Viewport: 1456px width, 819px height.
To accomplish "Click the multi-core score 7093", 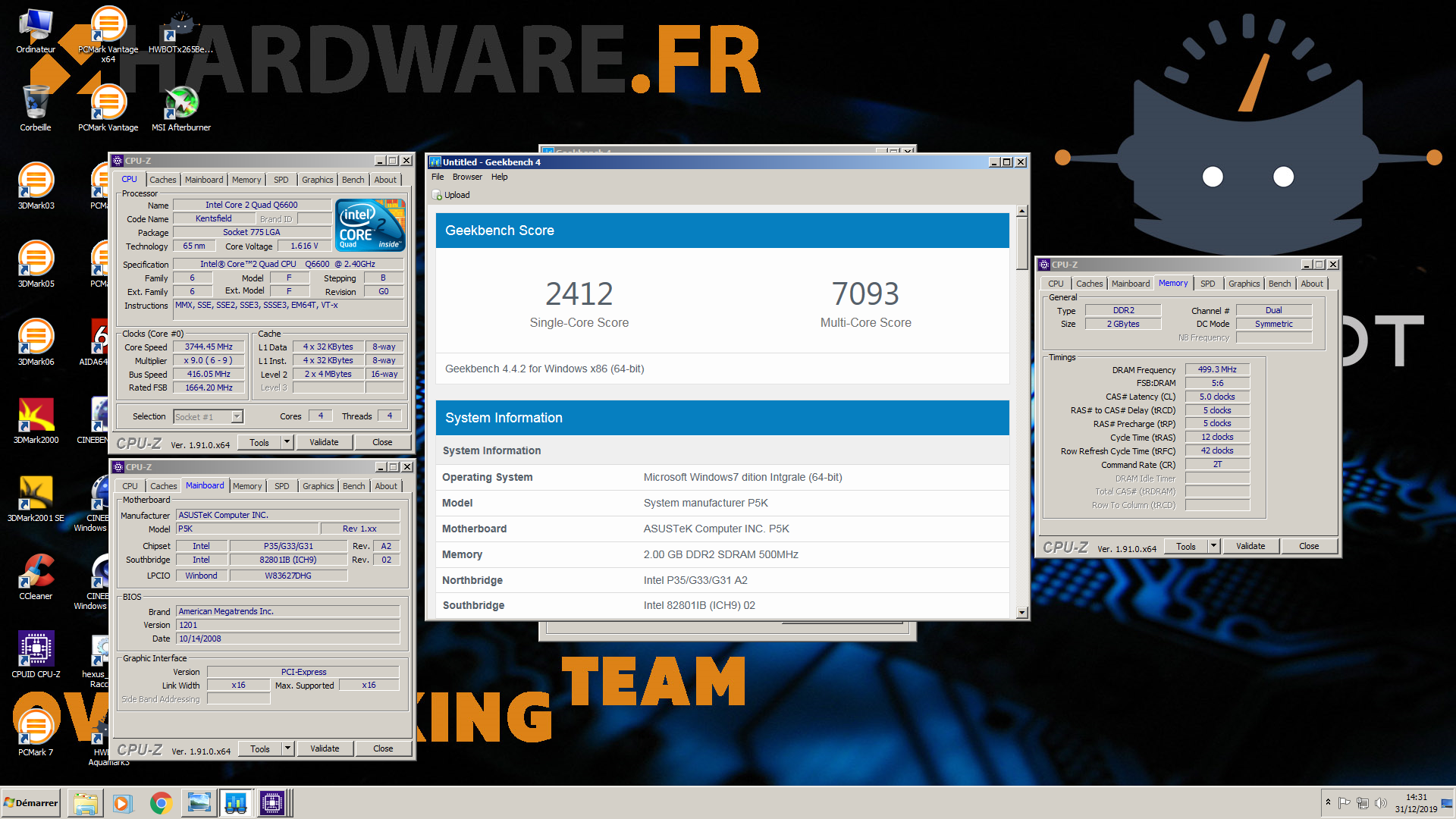I will 865,294.
